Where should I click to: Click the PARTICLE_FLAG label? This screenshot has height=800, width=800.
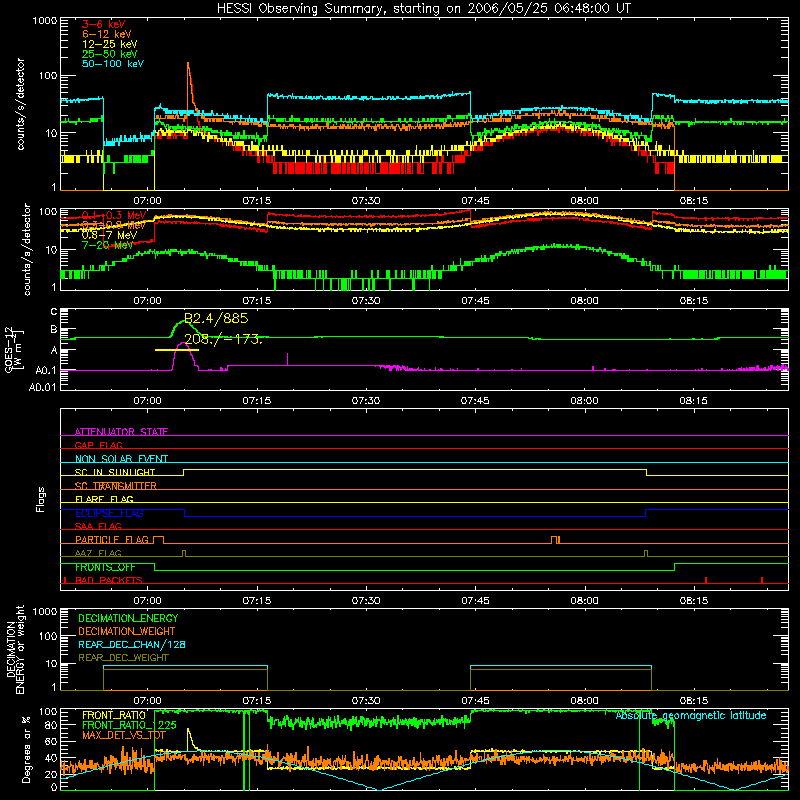(112, 540)
